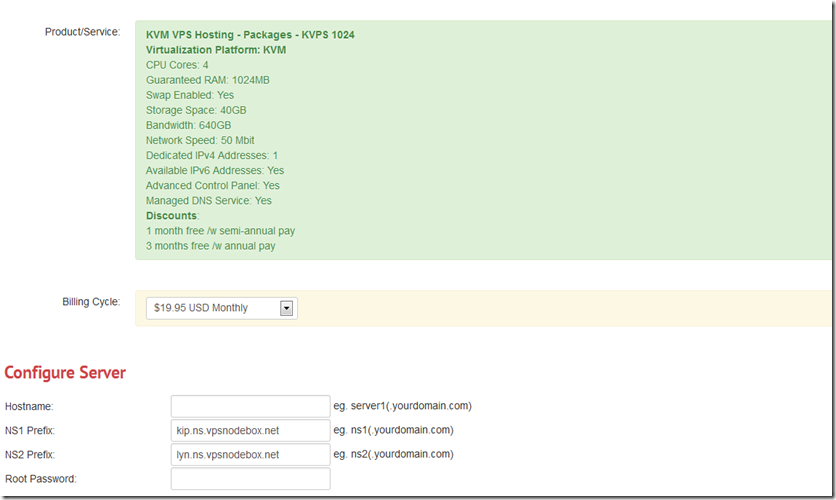Click "Virtualization Platform: KVM" text
The image size is (836, 500).
tap(216, 50)
